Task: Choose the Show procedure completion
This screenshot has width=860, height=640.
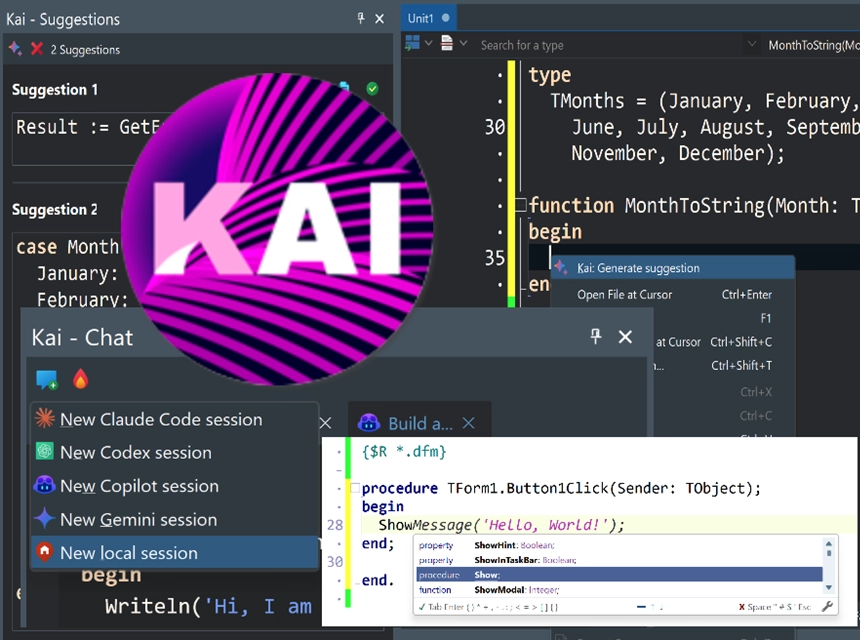Action: pos(619,575)
